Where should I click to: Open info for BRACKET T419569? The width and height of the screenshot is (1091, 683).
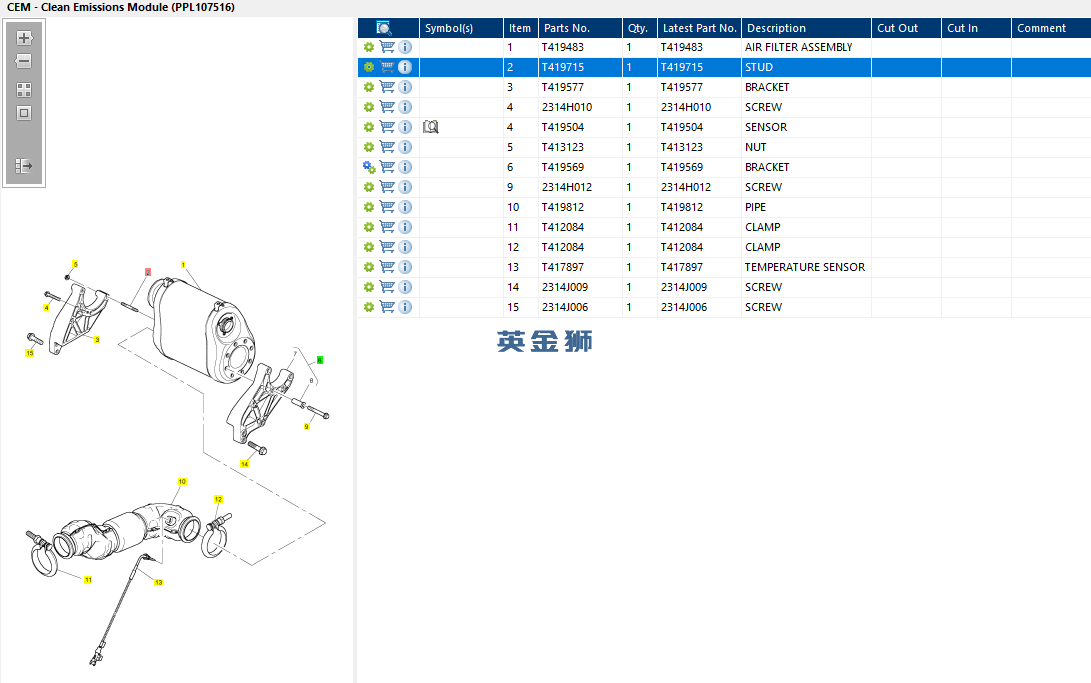(405, 167)
